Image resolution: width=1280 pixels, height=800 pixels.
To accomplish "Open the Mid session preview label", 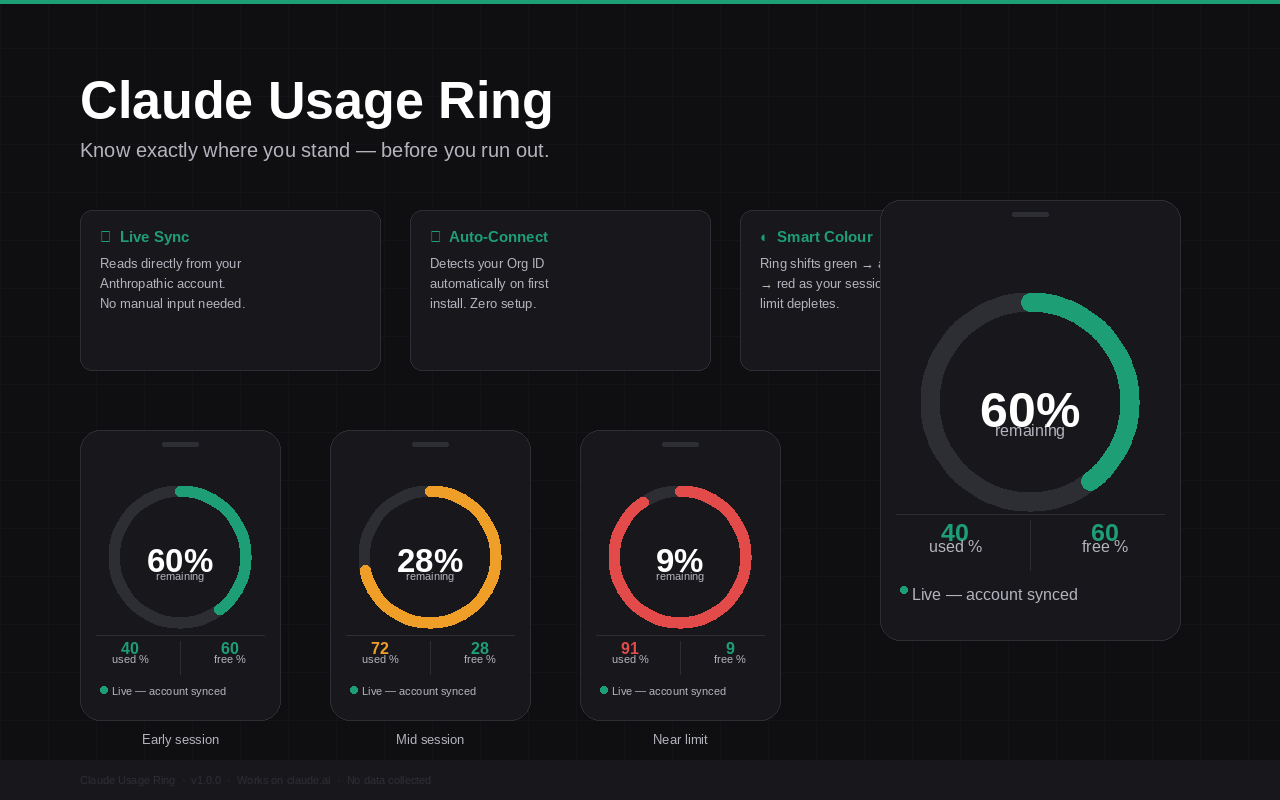I will [x=430, y=740].
